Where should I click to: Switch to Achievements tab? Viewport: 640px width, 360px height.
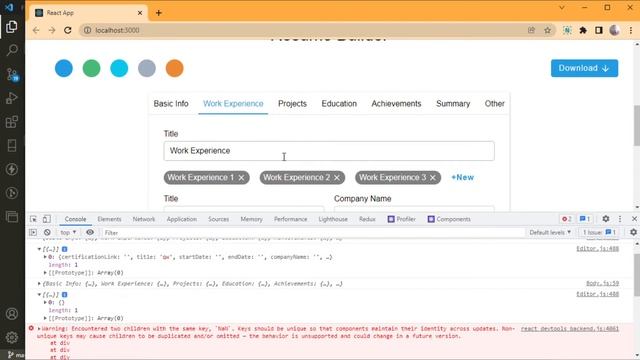tap(396, 104)
